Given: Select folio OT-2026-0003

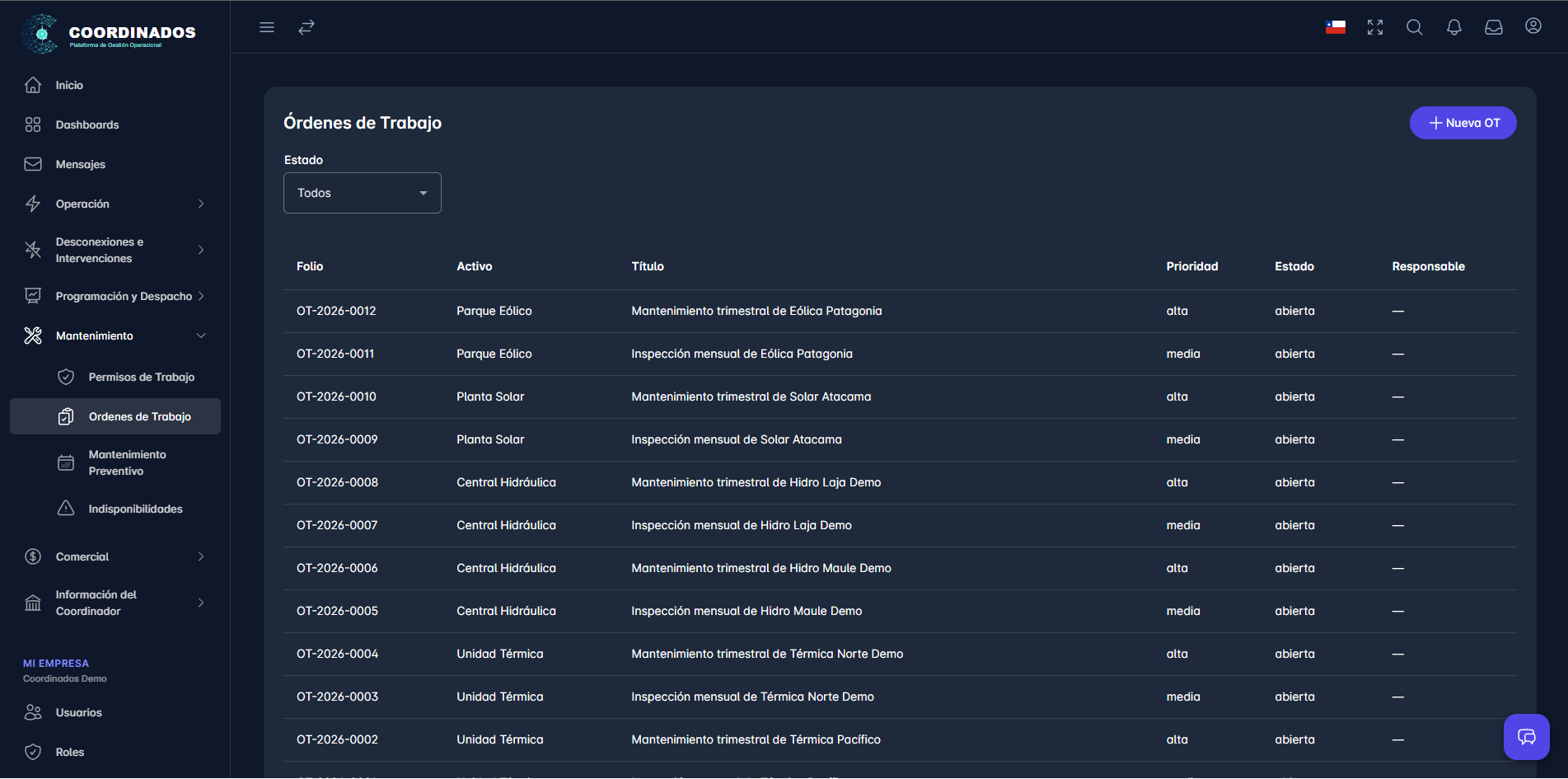Looking at the screenshot, I should (x=337, y=697).
